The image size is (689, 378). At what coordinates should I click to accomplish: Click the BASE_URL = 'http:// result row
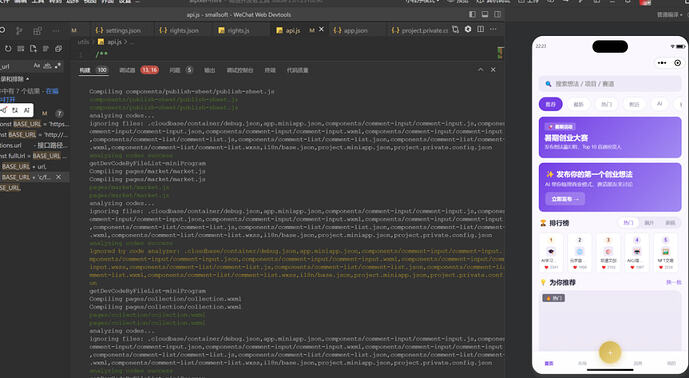tap(35, 134)
